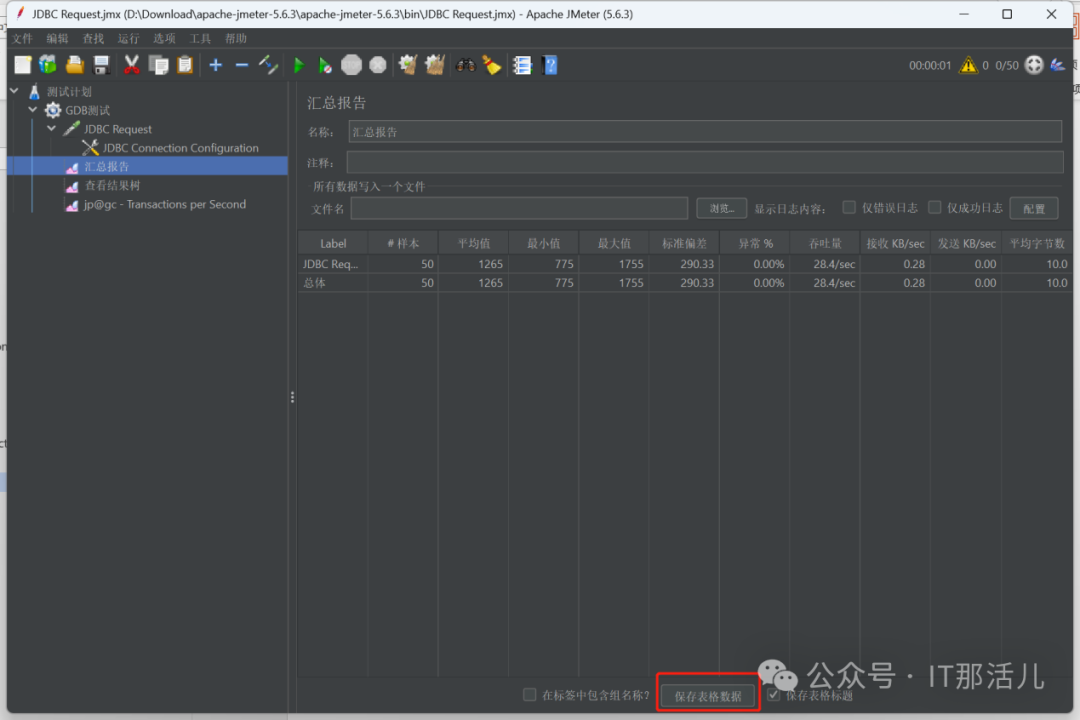
Task: Collapse the JDBC Request node arrow
Action: (52, 128)
